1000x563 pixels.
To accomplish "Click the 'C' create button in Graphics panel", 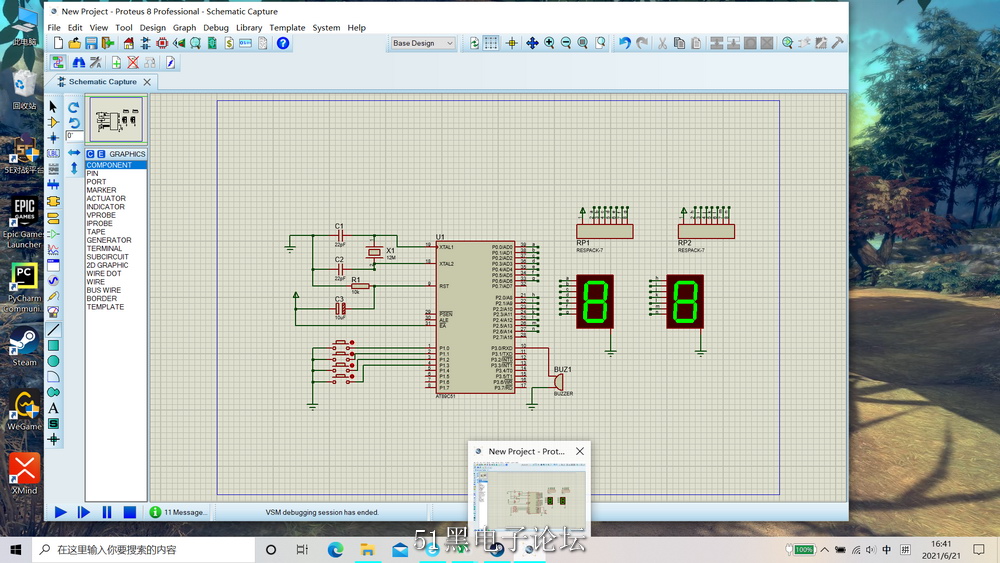I will tap(90, 154).
